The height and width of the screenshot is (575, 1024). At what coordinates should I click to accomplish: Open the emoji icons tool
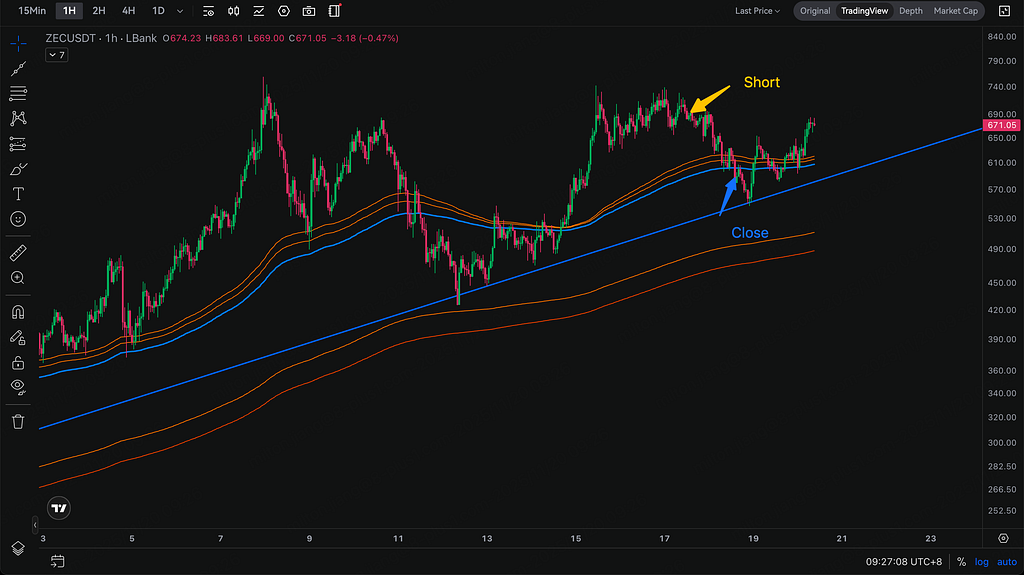point(18,219)
